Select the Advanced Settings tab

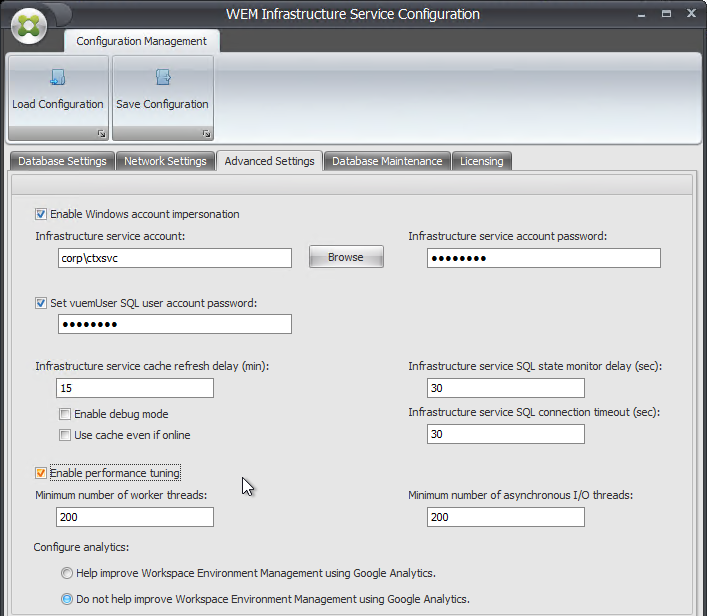tap(269, 161)
